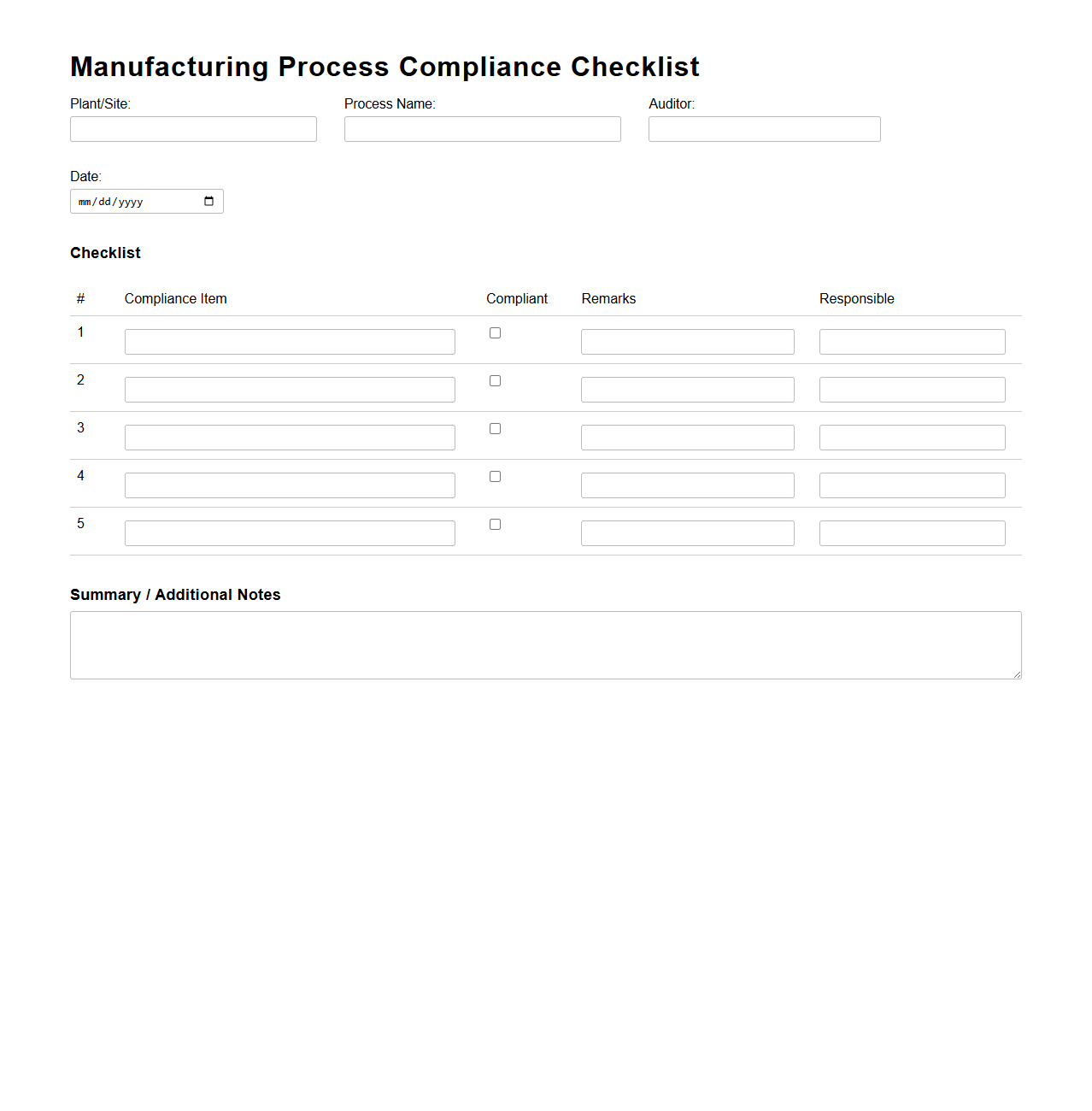
Task: Toggle the Compliant checkbox for row 4
Action: point(495,476)
